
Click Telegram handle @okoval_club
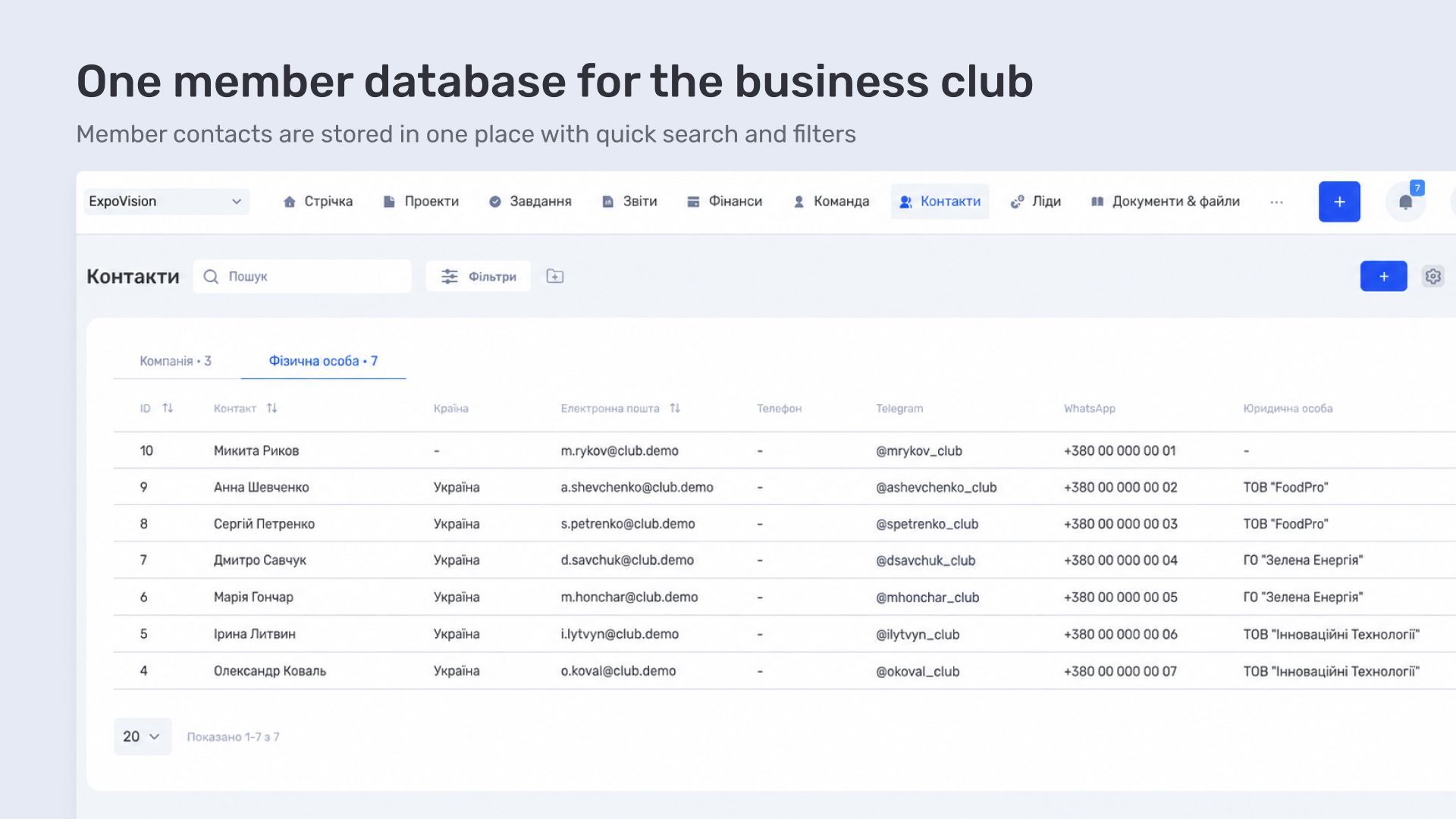(918, 671)
